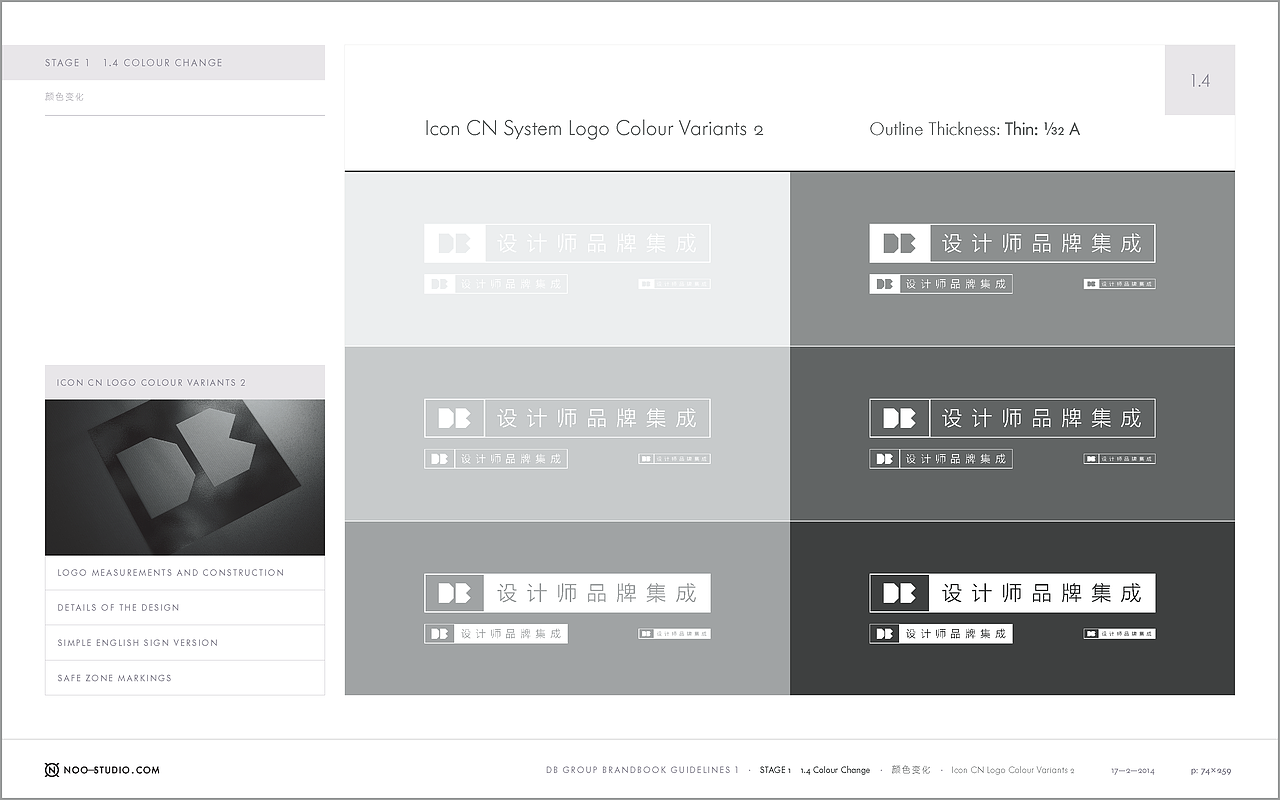Select medium-size logo on the top-right grey panel
The image size is (1280, 800).
941,284
